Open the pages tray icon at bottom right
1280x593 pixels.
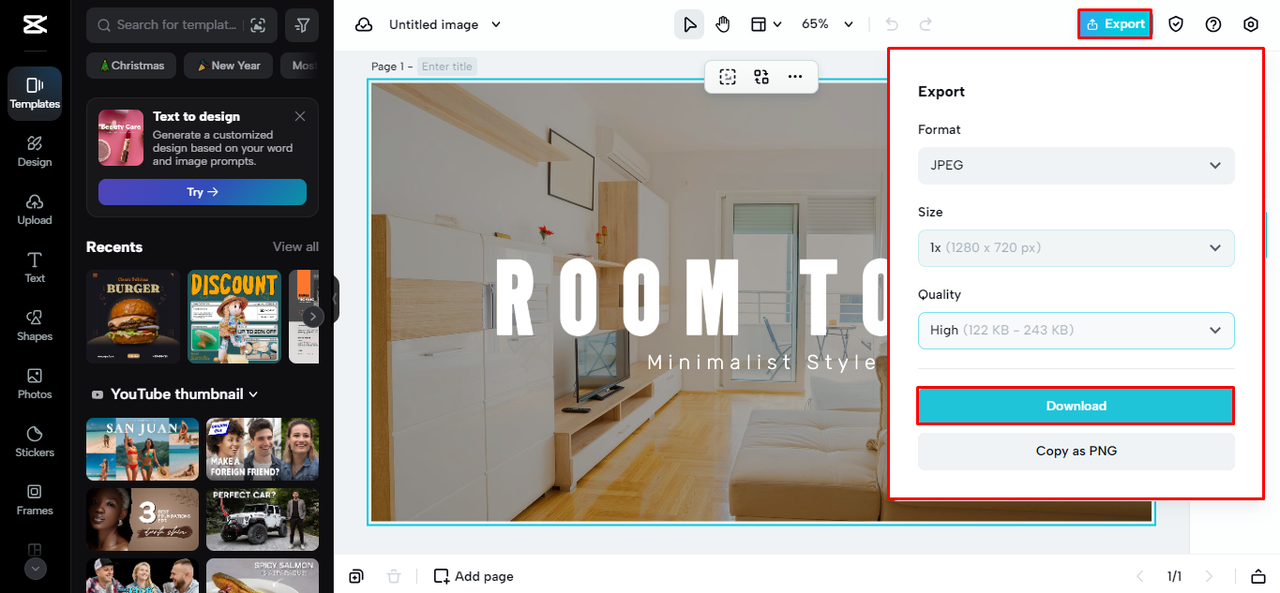click(1258, 576)
